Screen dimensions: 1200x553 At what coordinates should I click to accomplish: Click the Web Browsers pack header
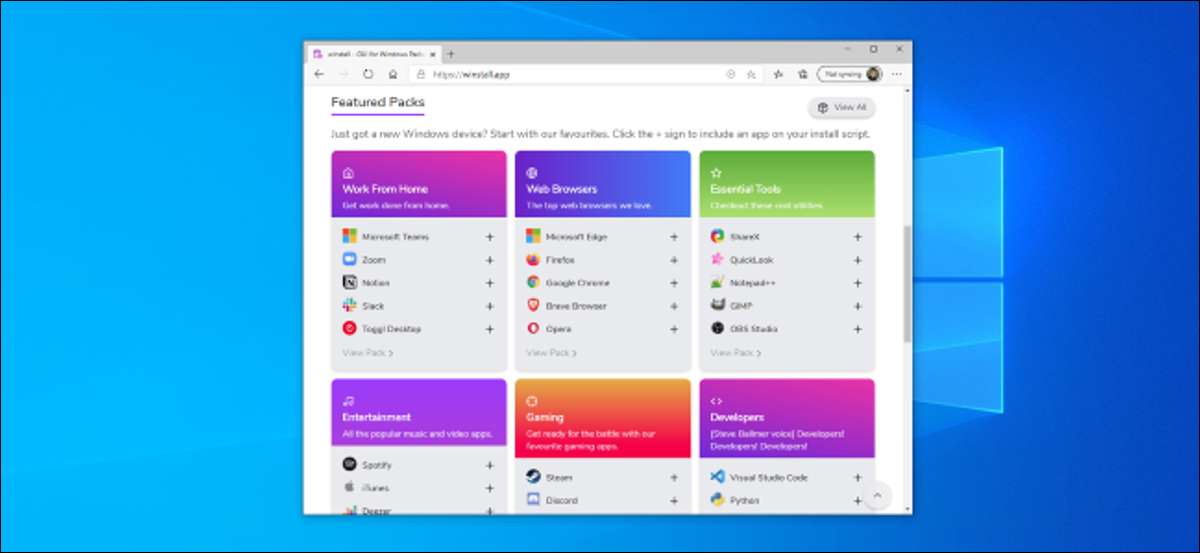click(603, 184)
